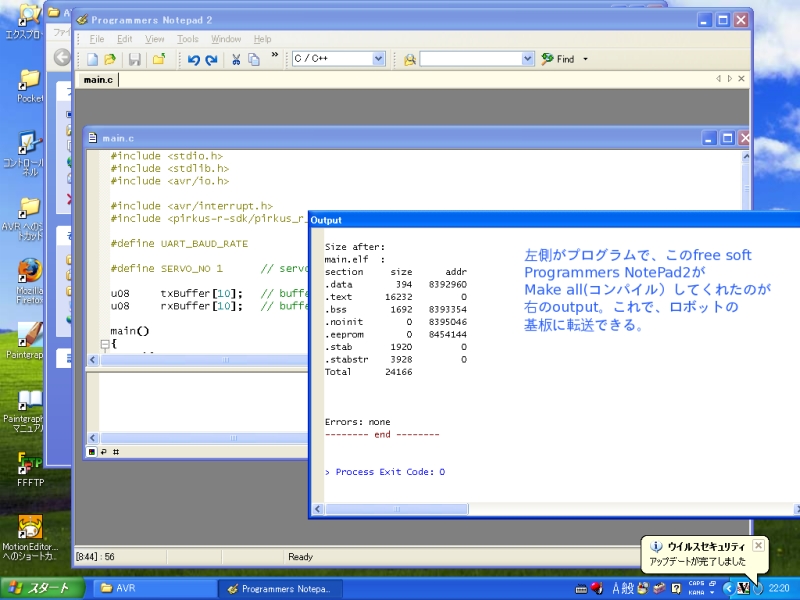800x600 pixels.
Task: Click the main.c child window document icon
Action: coord(92,138)
